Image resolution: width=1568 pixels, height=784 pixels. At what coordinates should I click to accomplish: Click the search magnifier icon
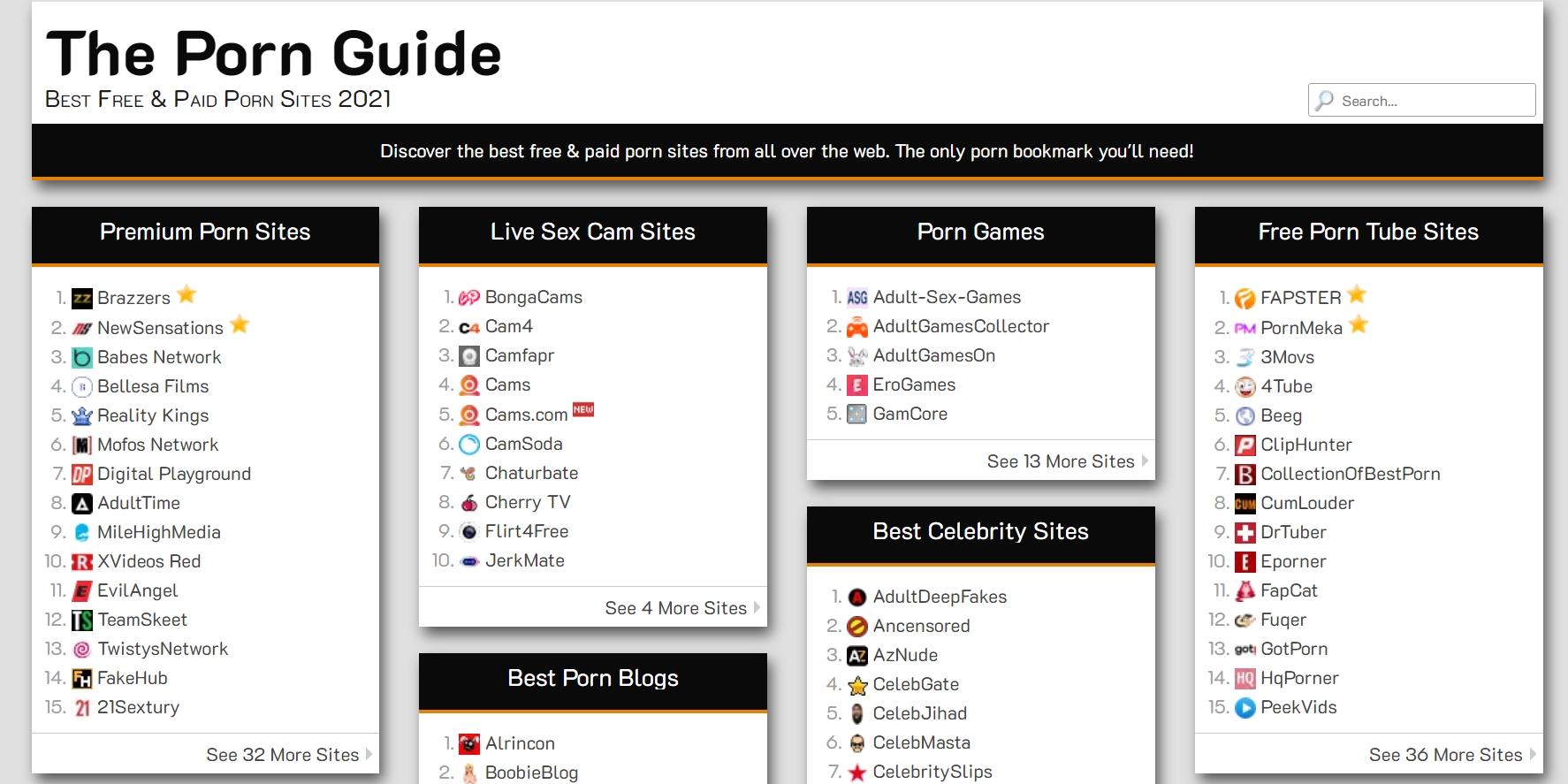[1324, 101]
